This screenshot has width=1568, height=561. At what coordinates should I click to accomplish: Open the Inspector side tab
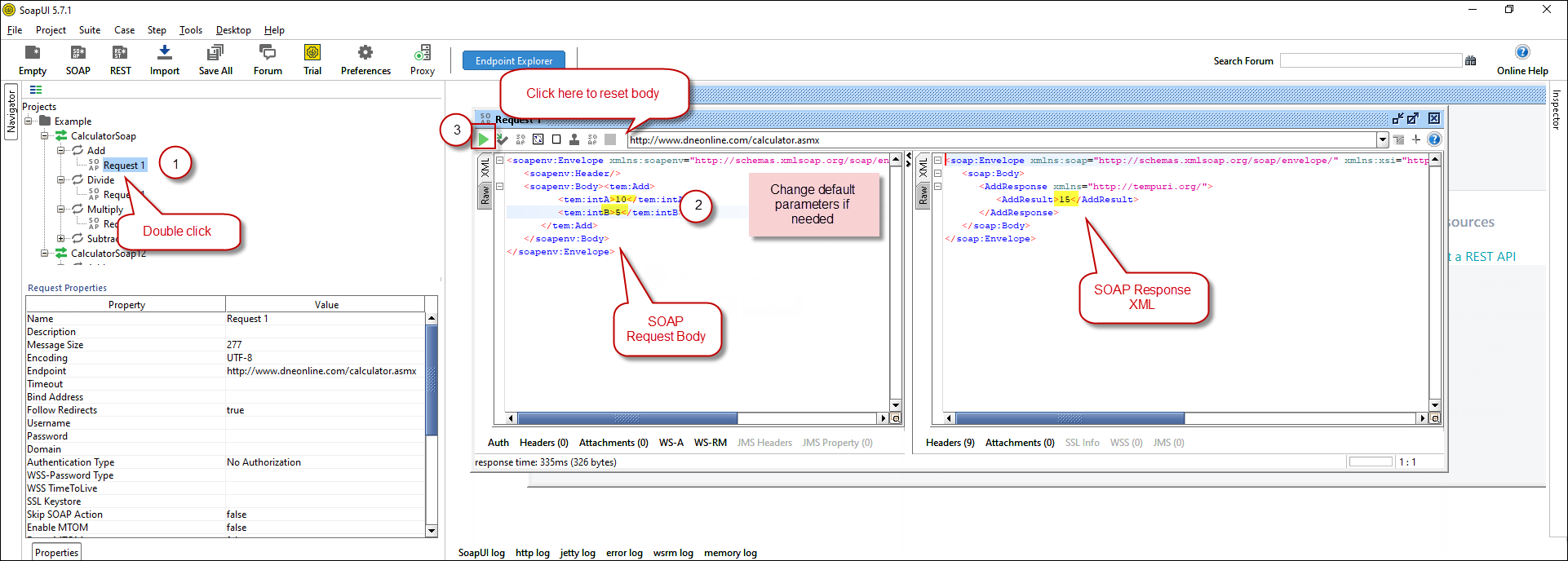(1557, 109)
